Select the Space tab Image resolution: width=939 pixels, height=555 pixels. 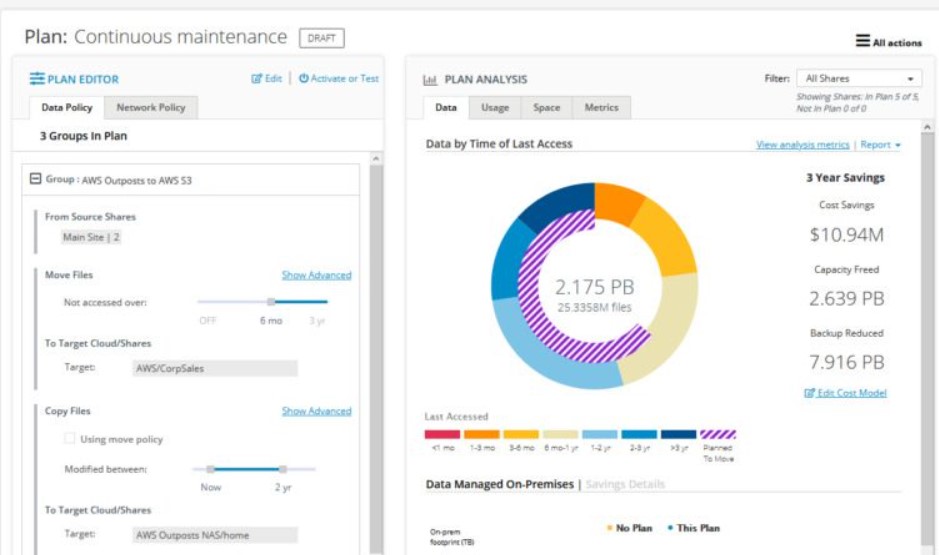(546, 108)
